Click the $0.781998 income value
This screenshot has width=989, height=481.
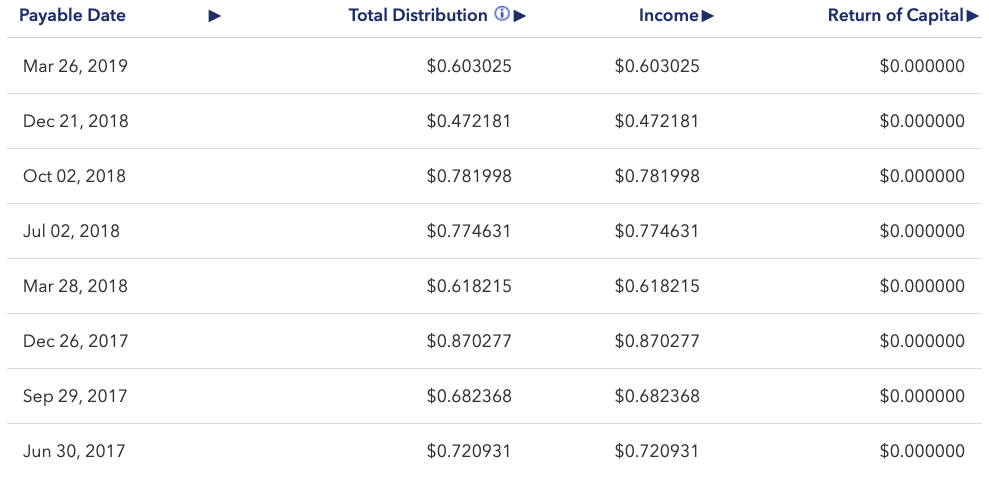[657, 176]
